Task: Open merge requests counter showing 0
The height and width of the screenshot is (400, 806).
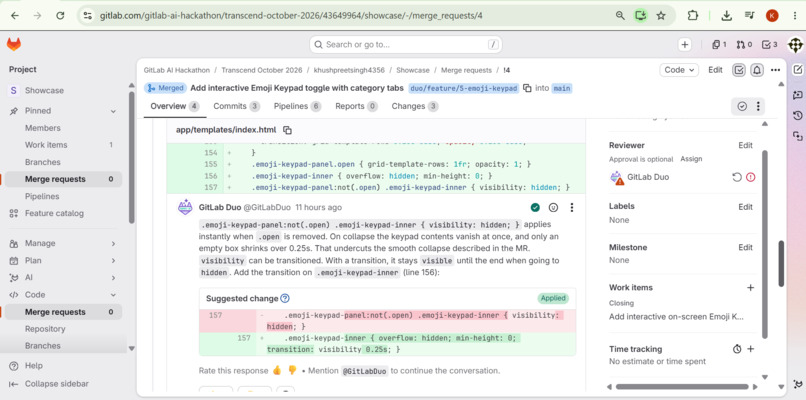Action: [744, 45]
